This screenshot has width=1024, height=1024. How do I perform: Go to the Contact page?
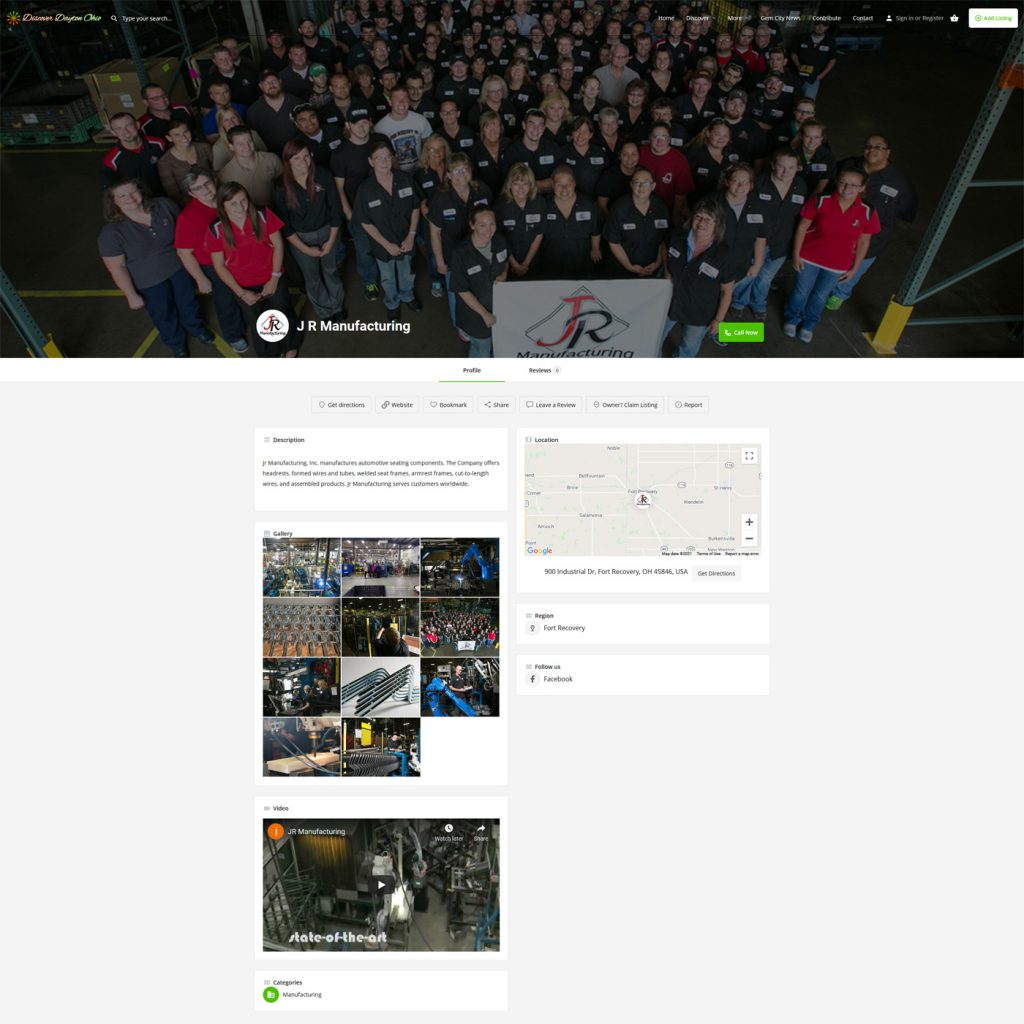tap(863, 18)
